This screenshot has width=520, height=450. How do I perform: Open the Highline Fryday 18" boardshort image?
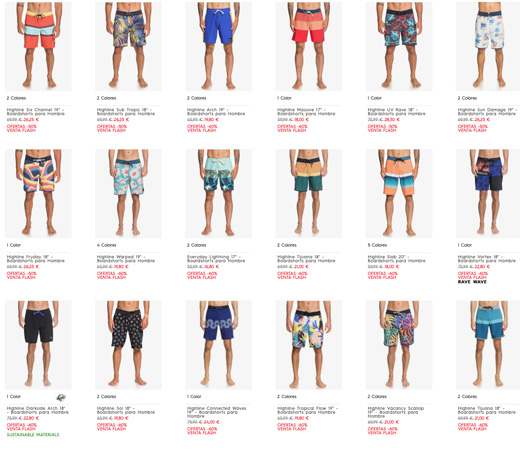38,194
